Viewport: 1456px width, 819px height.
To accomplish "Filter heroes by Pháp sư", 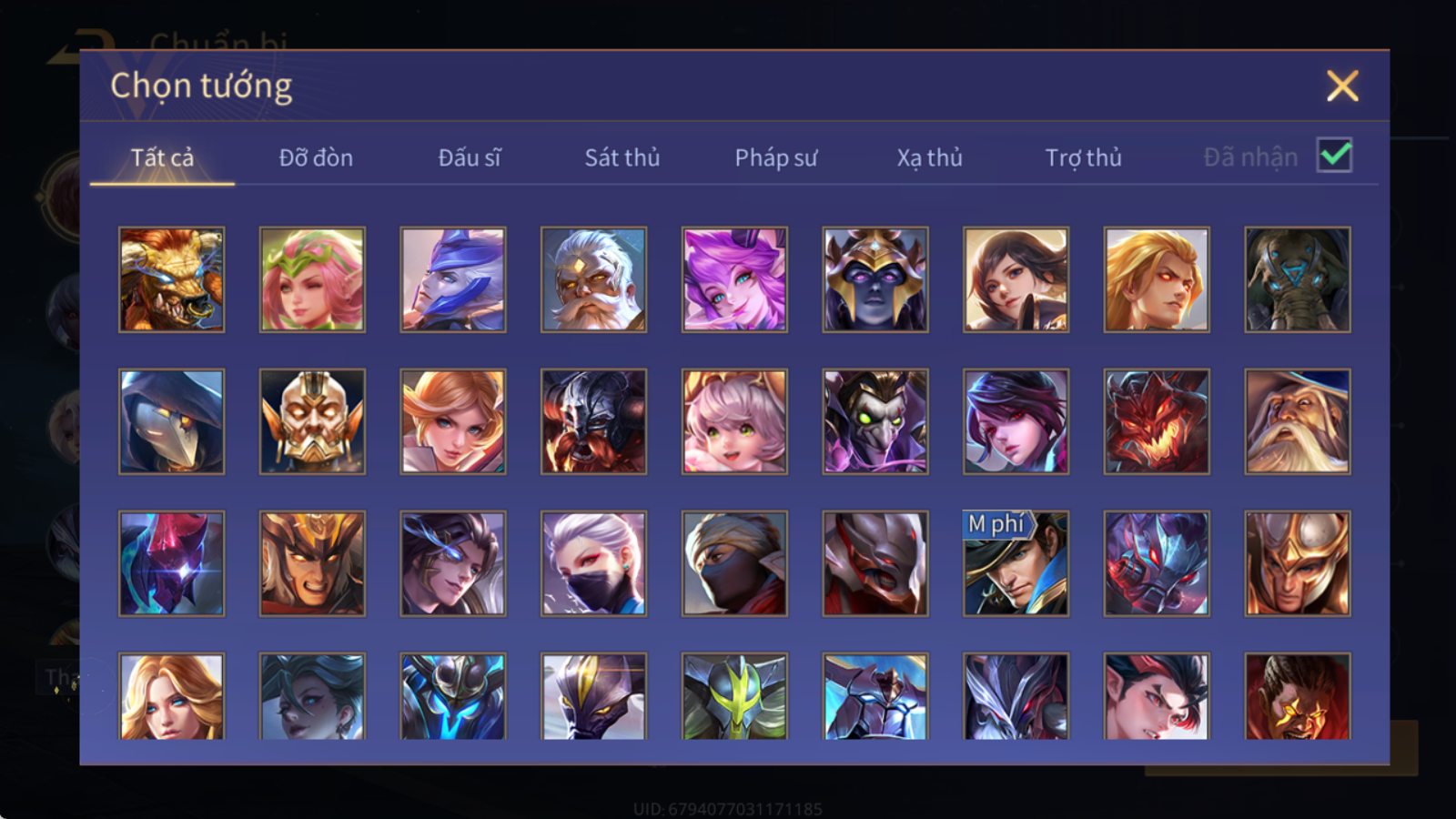I will (x=776, y=157).
